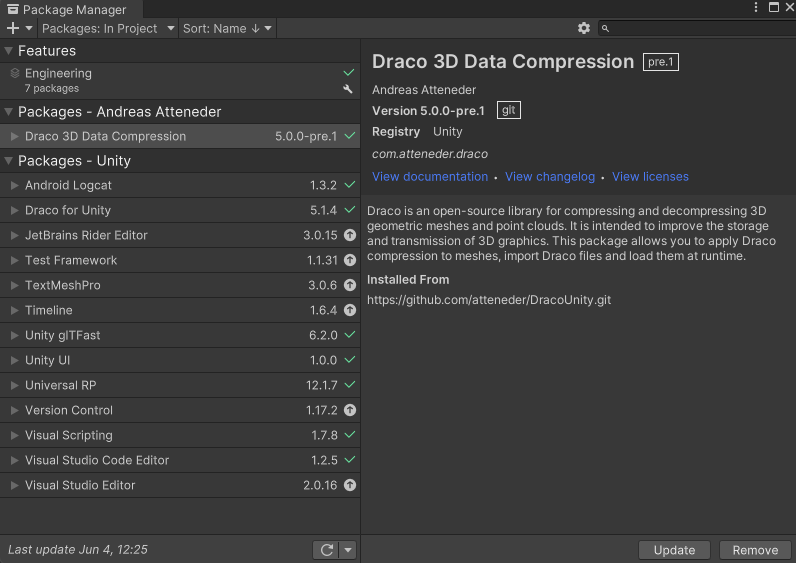Focus the package search field

pos(698,28)
